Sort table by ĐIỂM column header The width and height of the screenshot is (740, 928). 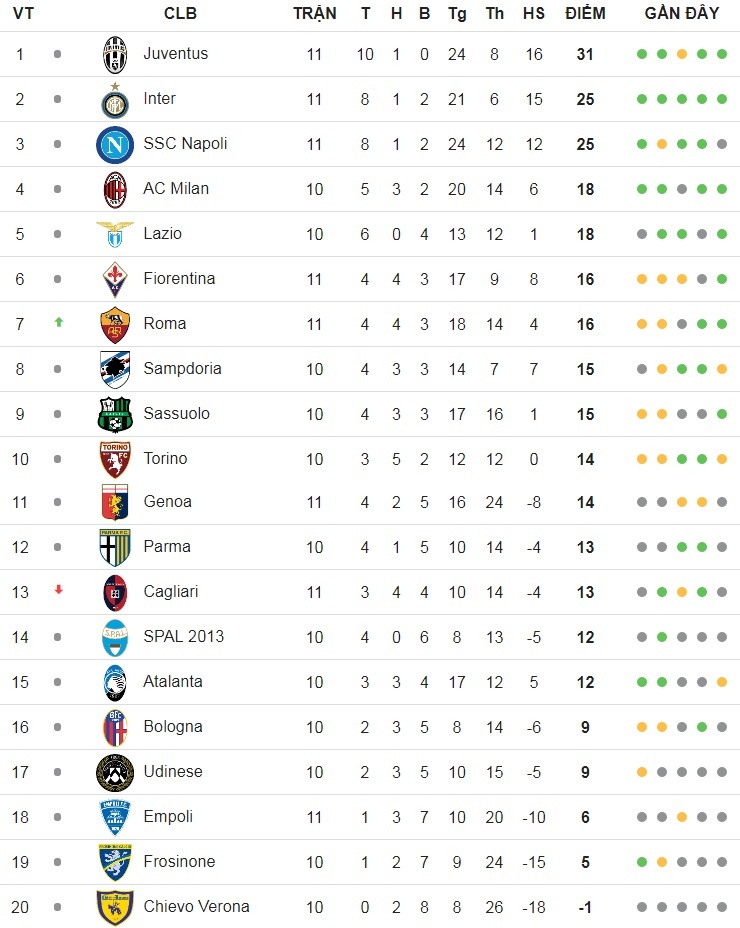coord(585,14)
